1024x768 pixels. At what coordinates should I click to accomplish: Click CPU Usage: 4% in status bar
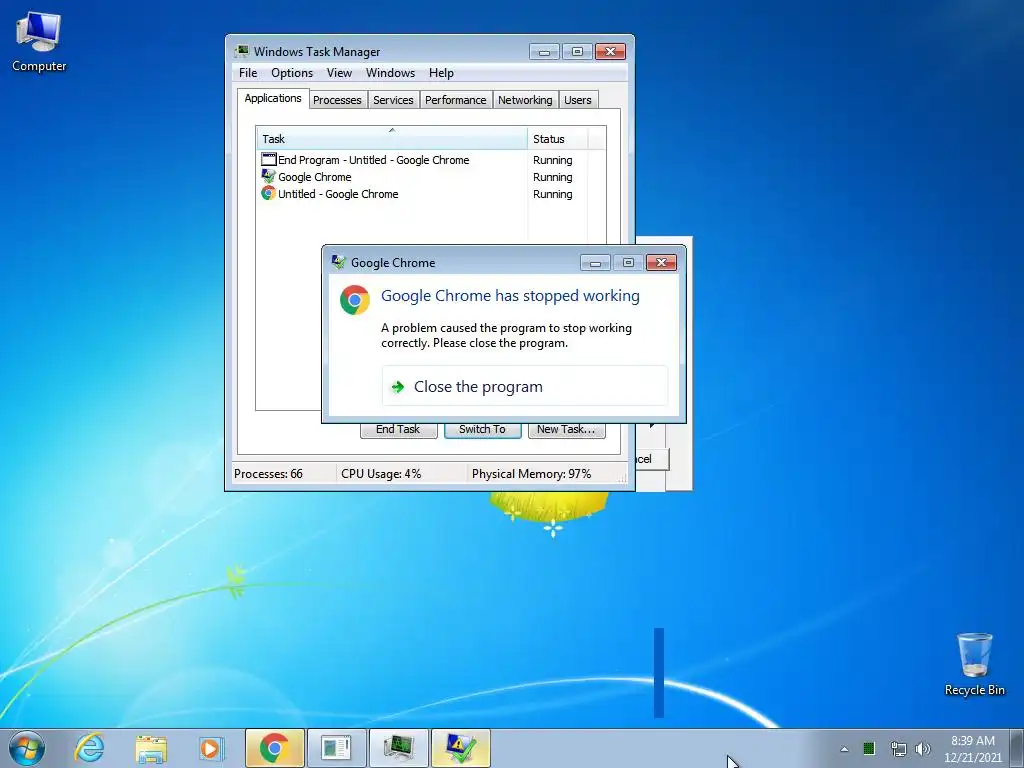point(381,473)
